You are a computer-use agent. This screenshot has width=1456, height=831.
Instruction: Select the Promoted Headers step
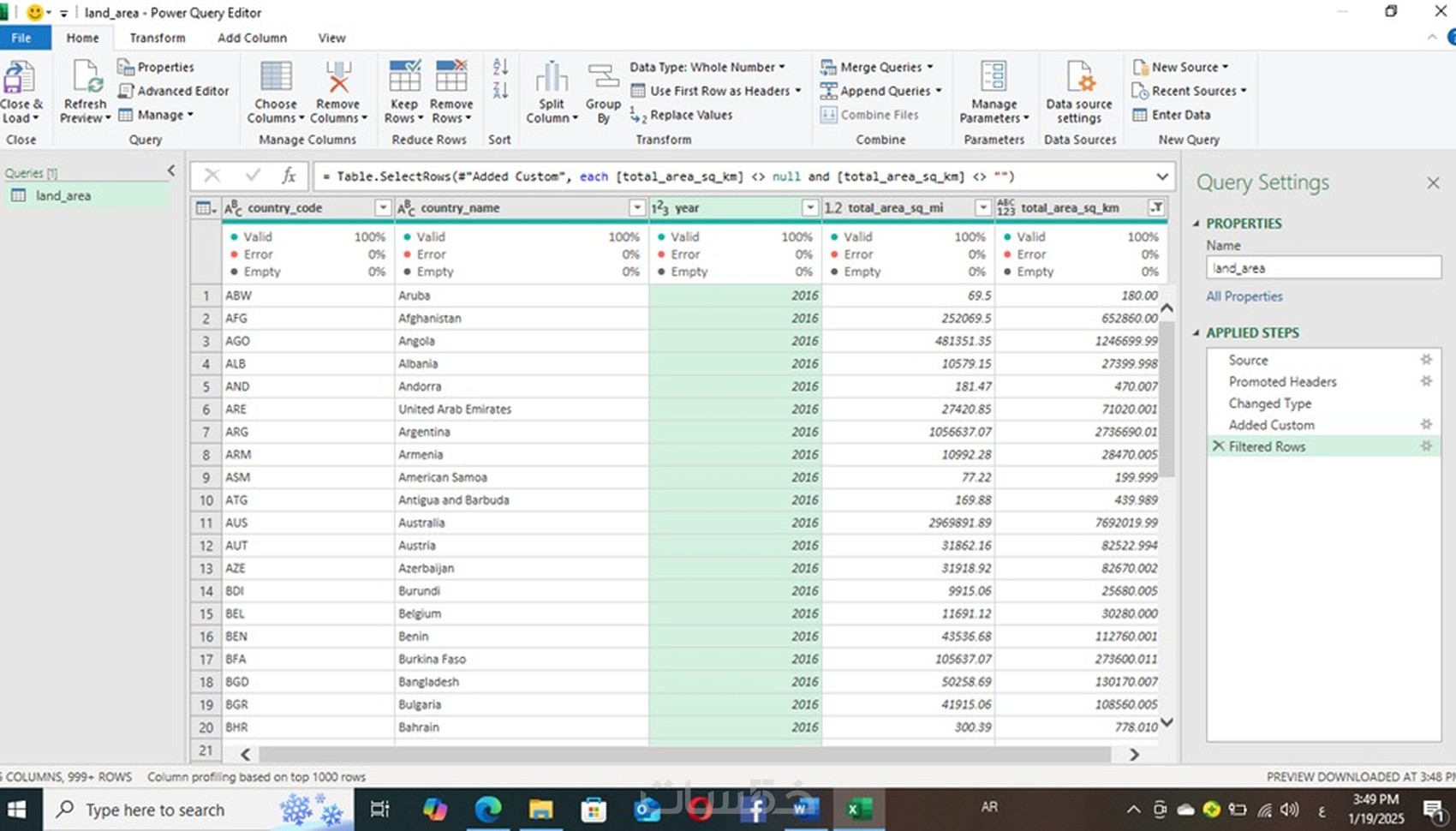[1282, 381]
